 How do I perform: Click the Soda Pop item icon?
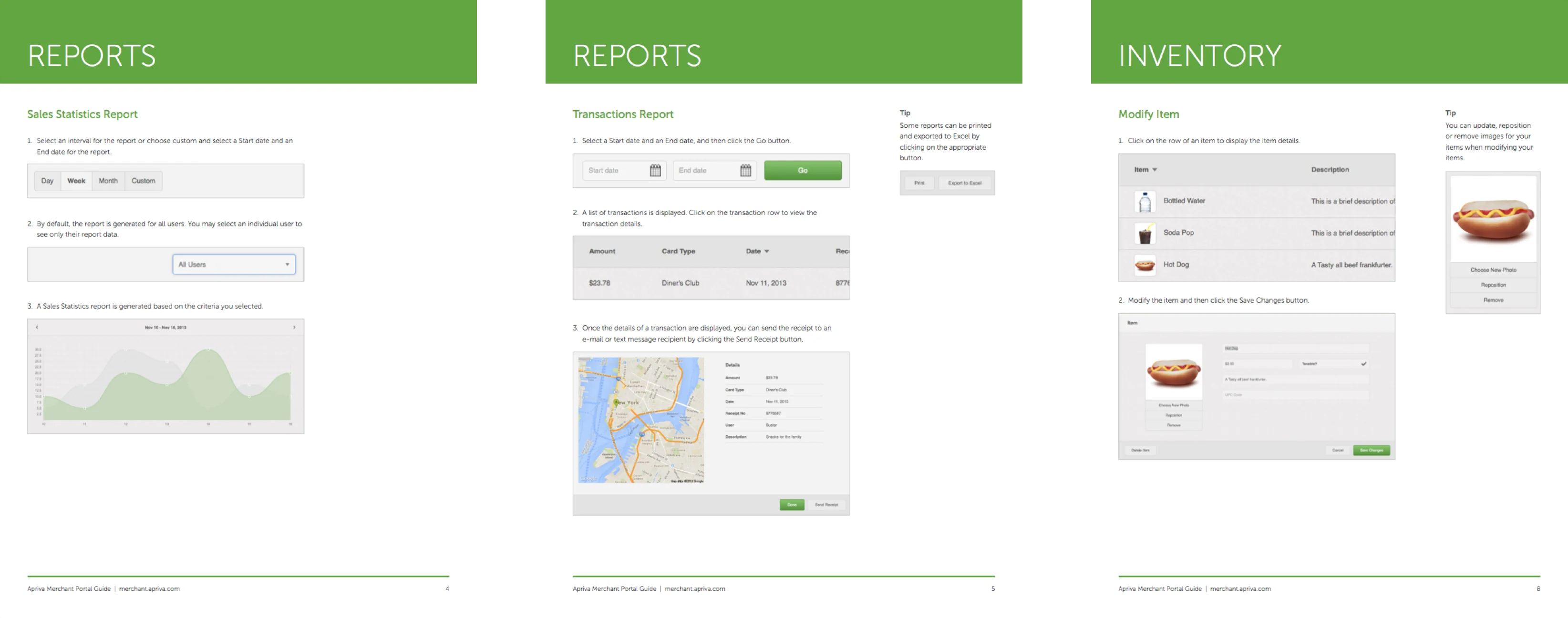[1145, 233]
